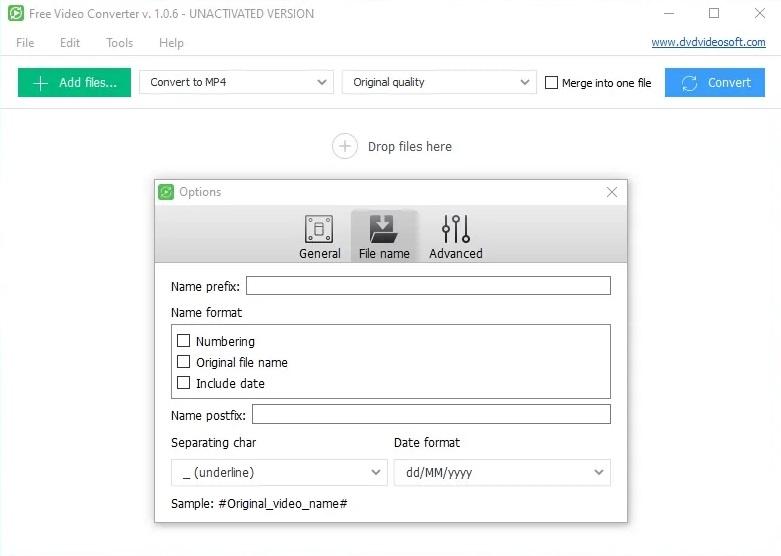Viewport: 781px width, 556px height.
Task: Click the Free Video Converter app icon in title bar
Action: (15, 13)
